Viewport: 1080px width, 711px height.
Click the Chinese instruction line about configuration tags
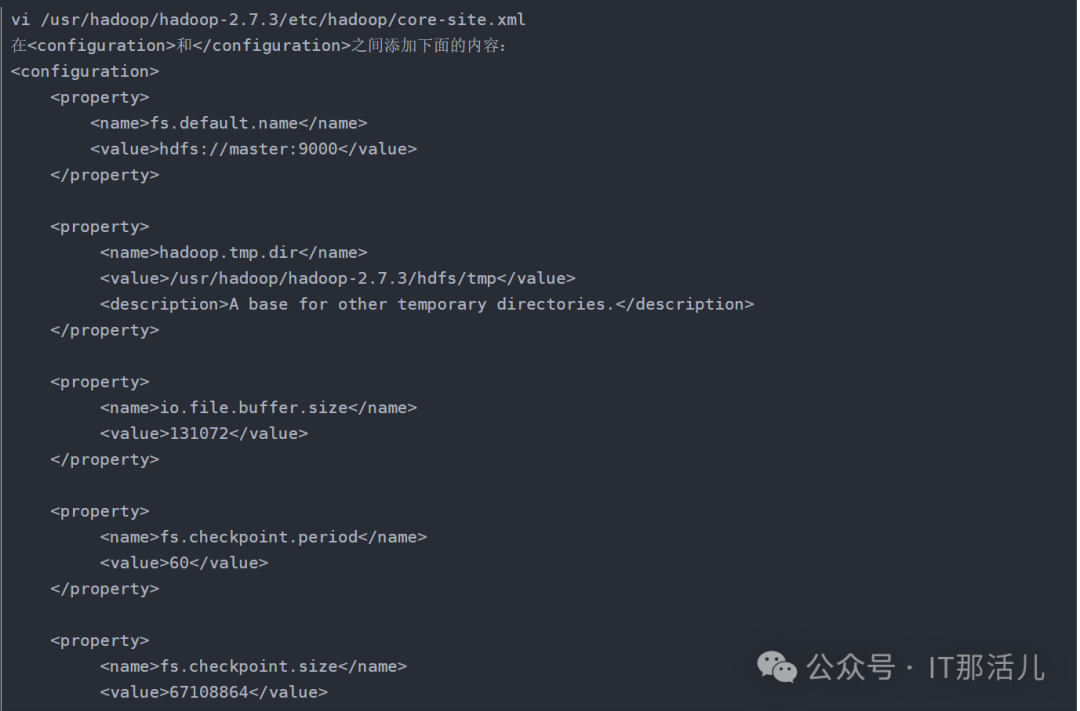[259, 45]
